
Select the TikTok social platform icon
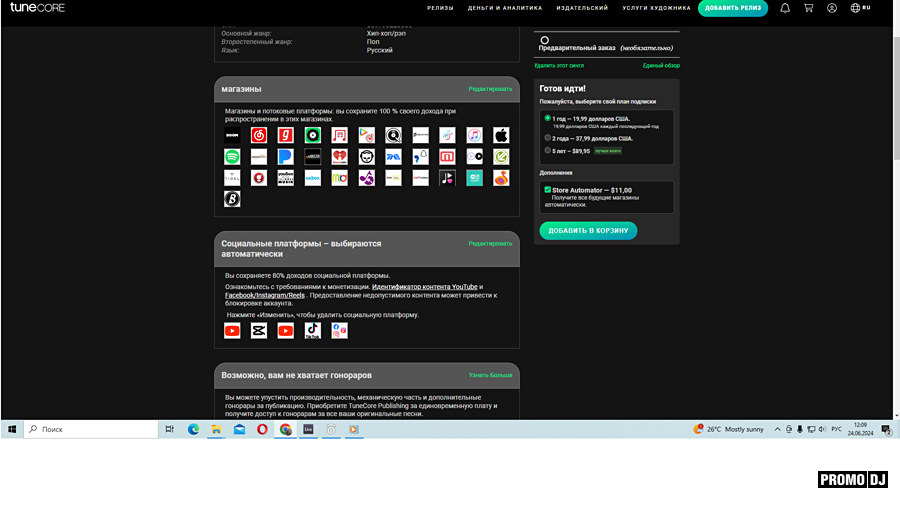click(313, 330)
